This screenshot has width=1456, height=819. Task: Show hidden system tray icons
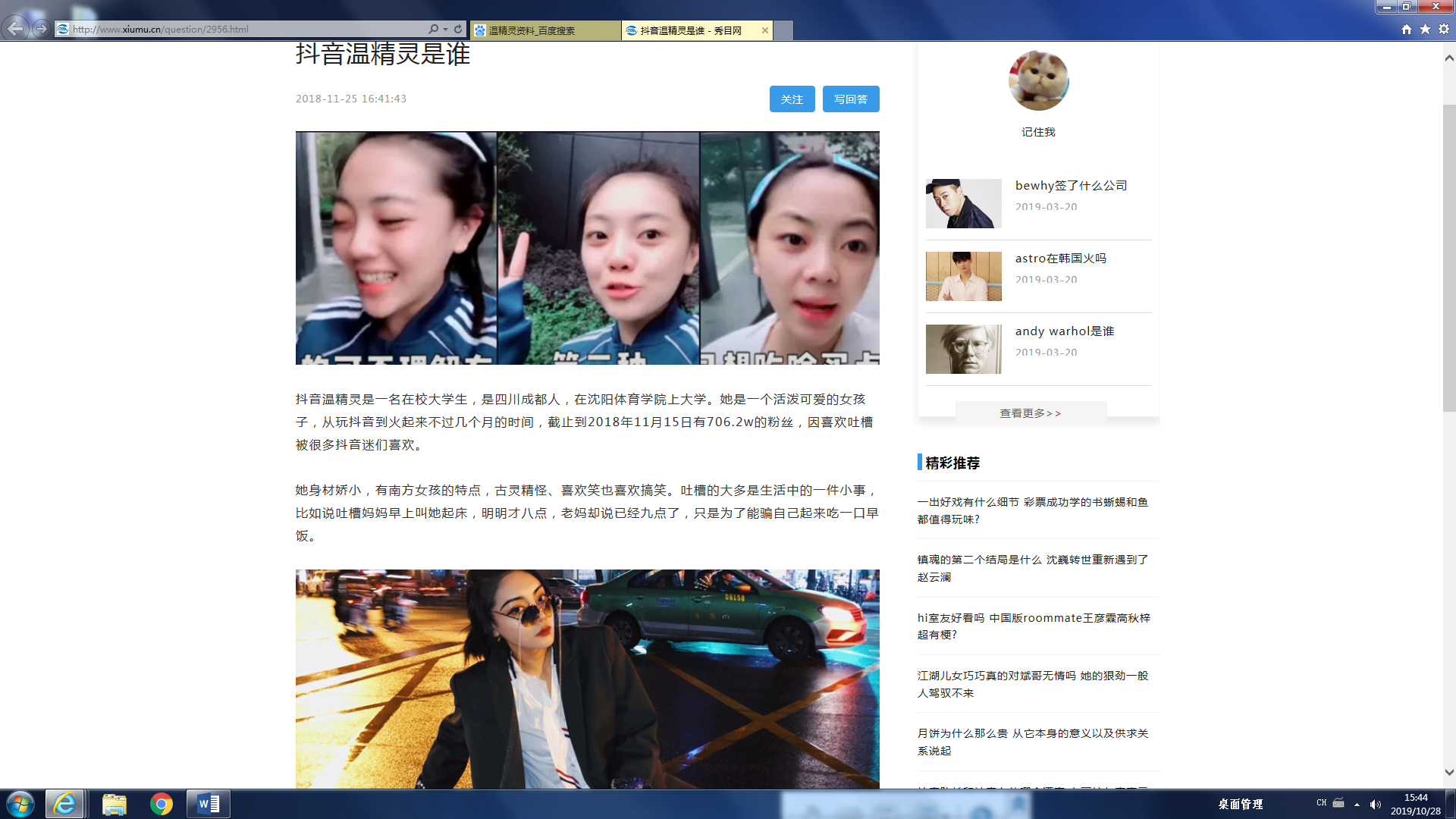point(1357,805)
